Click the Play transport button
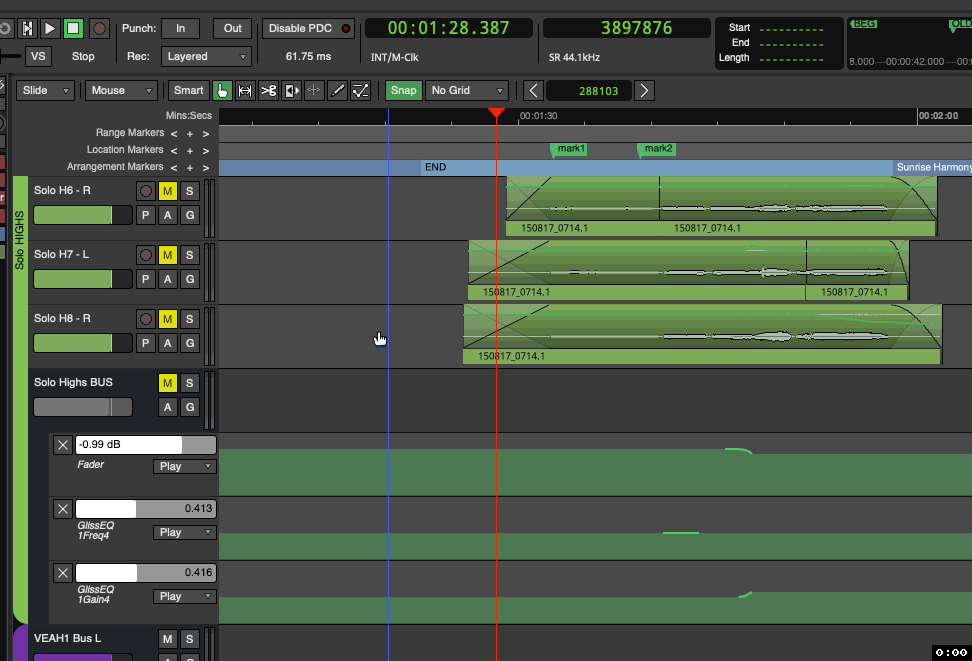Image resolution: width=972 pixels, height=661 pixels. tap(50, 29)
